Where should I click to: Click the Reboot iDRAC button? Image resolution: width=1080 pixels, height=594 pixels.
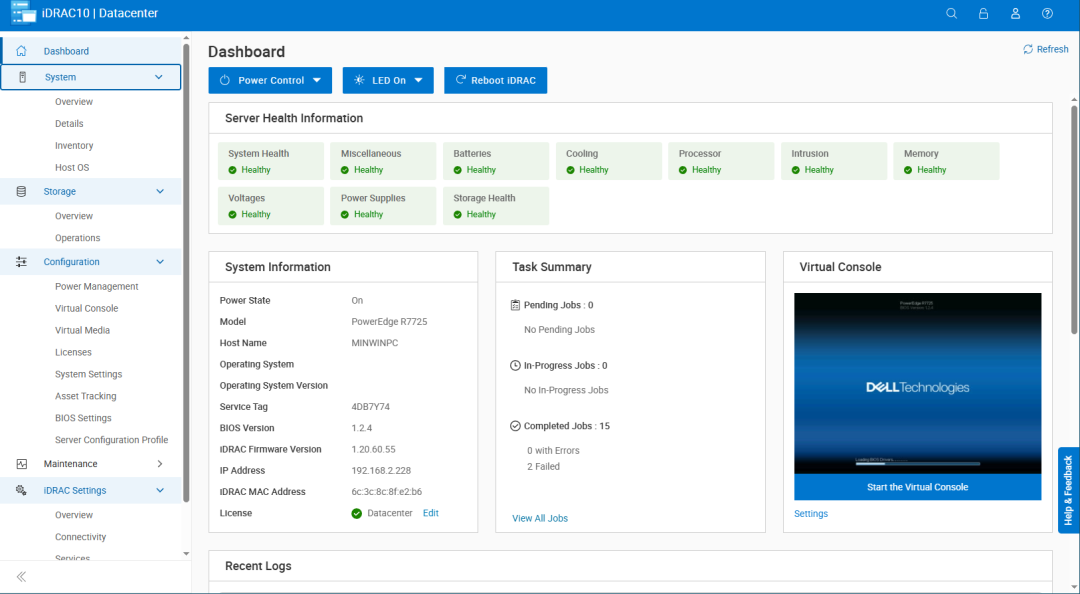pyautogui.click(x=495, y=80)
